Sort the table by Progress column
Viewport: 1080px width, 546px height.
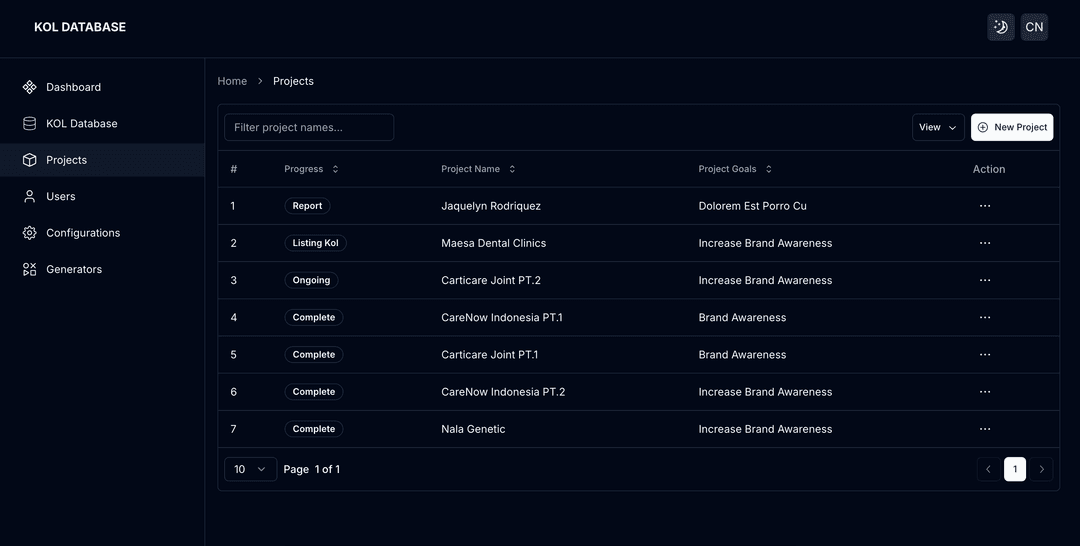point(311,169)
